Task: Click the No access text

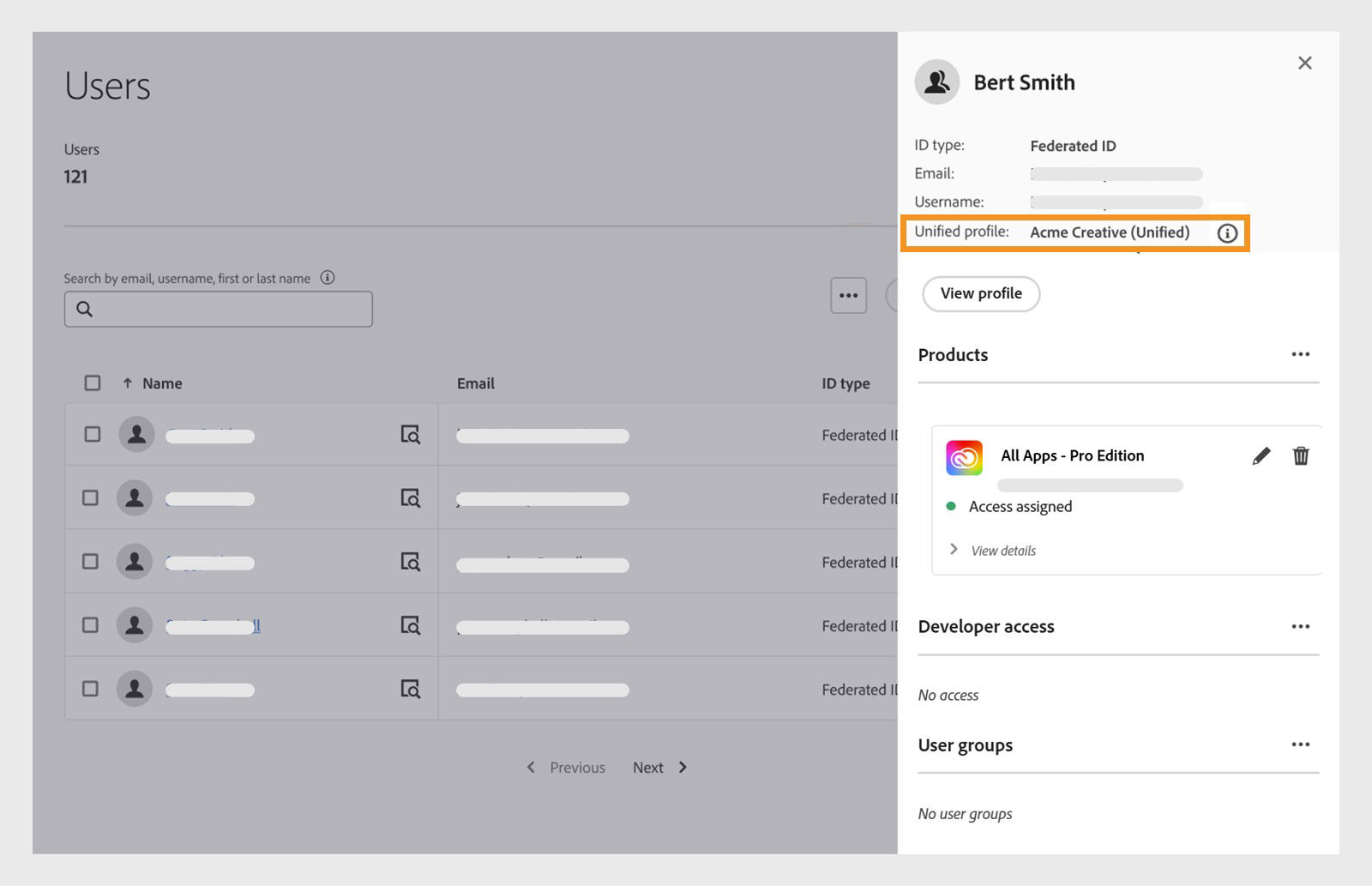Action: [x=948, y=696]
